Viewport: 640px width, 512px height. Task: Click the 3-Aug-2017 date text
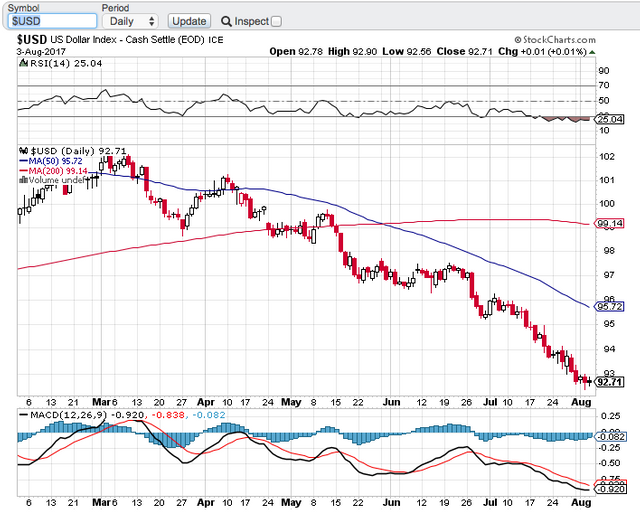(41, 51)
